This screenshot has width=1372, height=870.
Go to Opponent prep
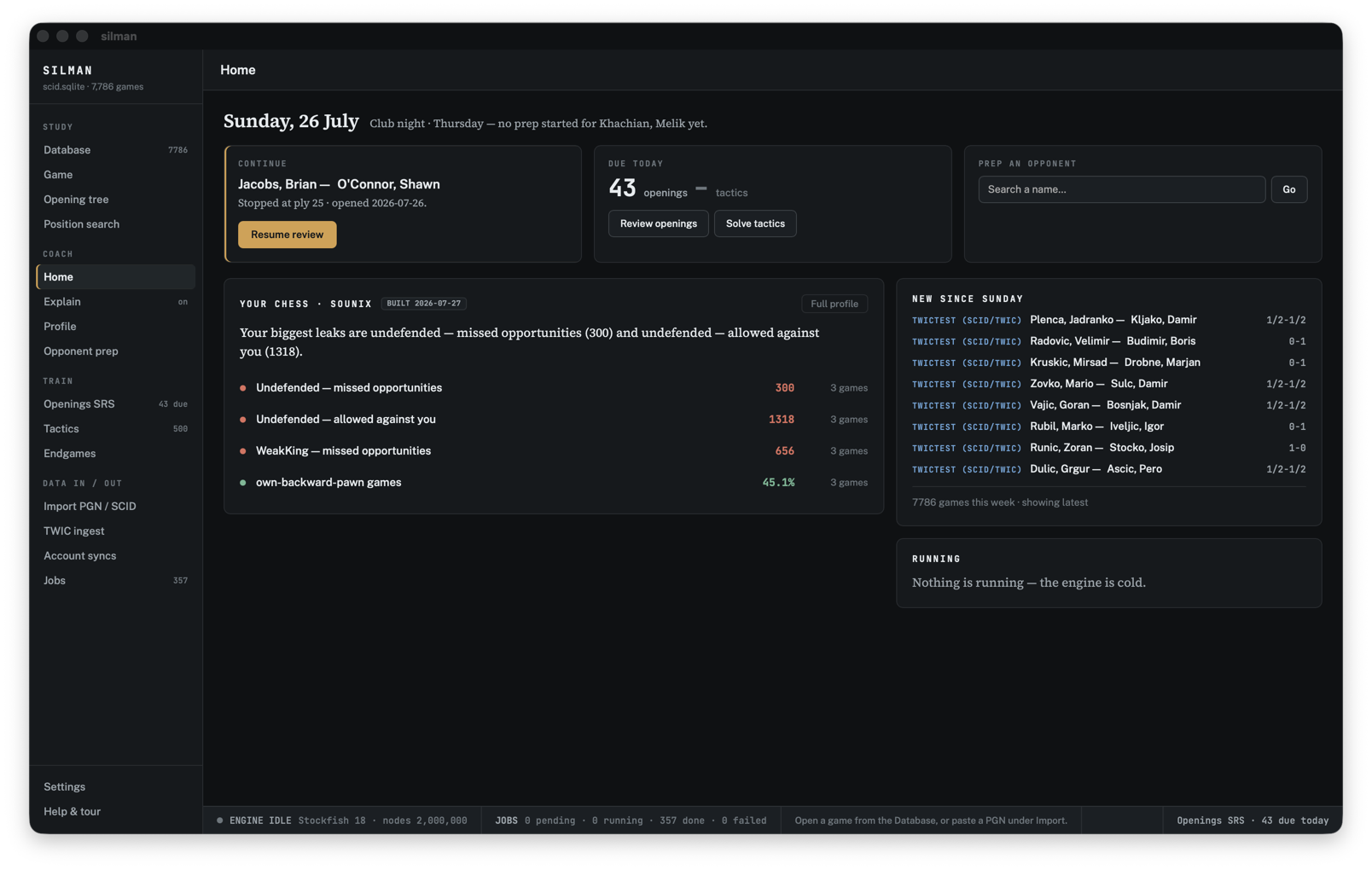tap(115, 351)
